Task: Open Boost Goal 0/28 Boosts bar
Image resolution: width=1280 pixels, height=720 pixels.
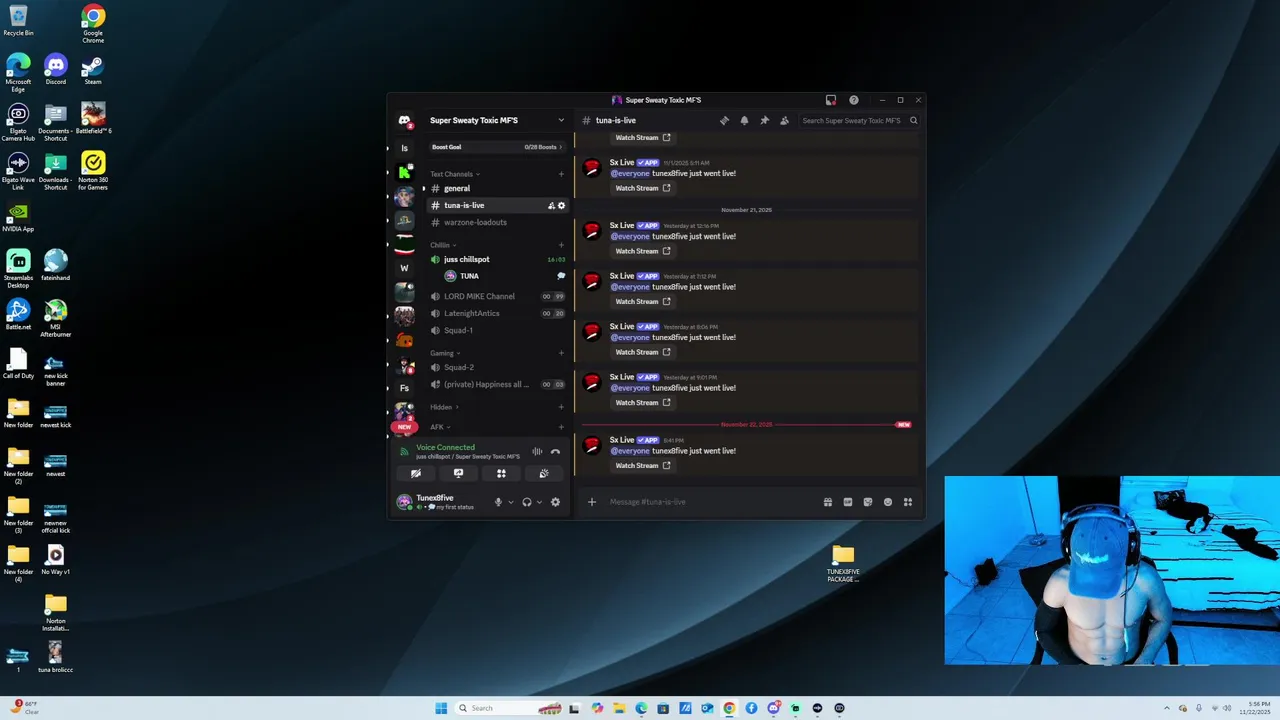Action: click(x=497, y=147)
